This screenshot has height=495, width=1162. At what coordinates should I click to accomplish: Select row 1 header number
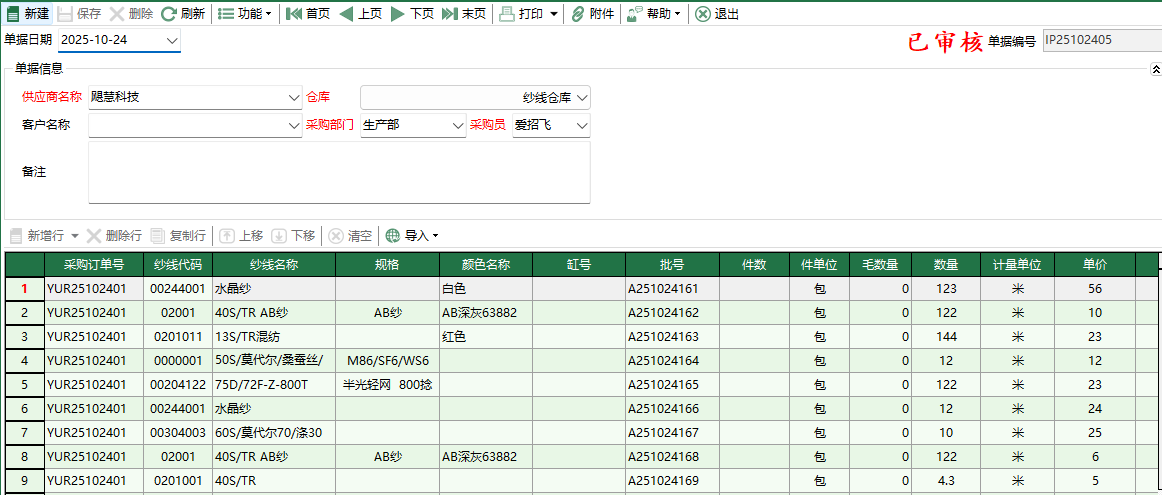pyautogui.click(x=24, y=289)
